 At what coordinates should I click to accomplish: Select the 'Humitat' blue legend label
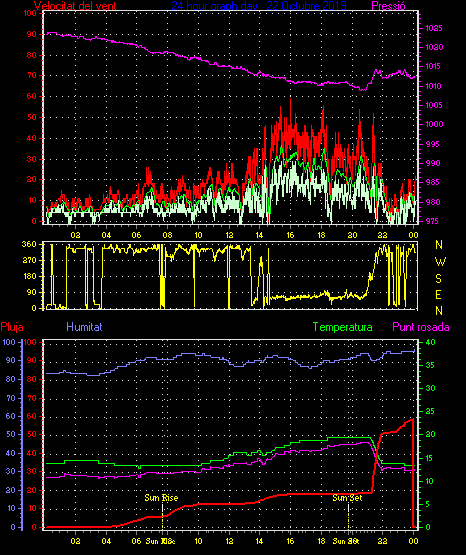click(84, 327)
